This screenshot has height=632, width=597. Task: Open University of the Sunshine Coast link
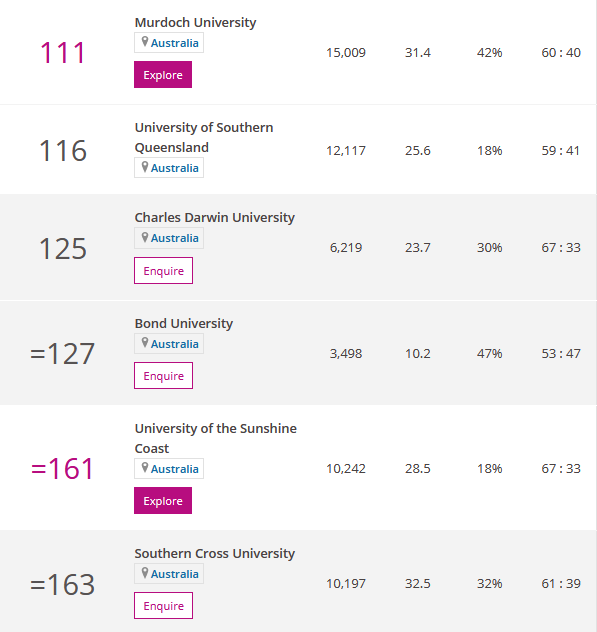[x=216, y=438]
